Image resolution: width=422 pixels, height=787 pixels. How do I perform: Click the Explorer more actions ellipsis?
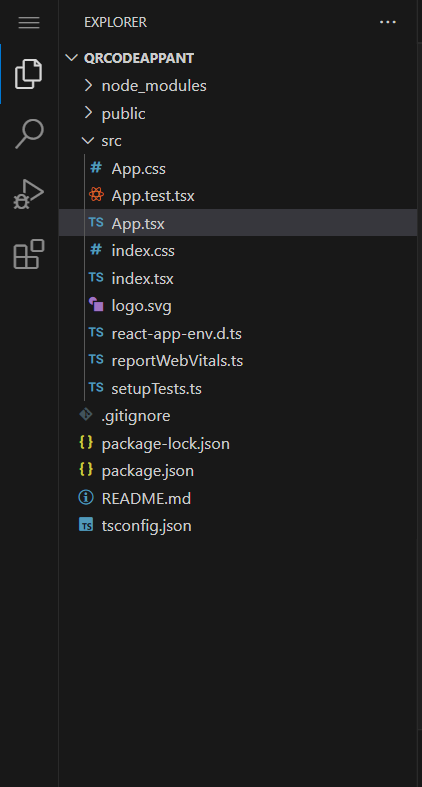(387, 23)
